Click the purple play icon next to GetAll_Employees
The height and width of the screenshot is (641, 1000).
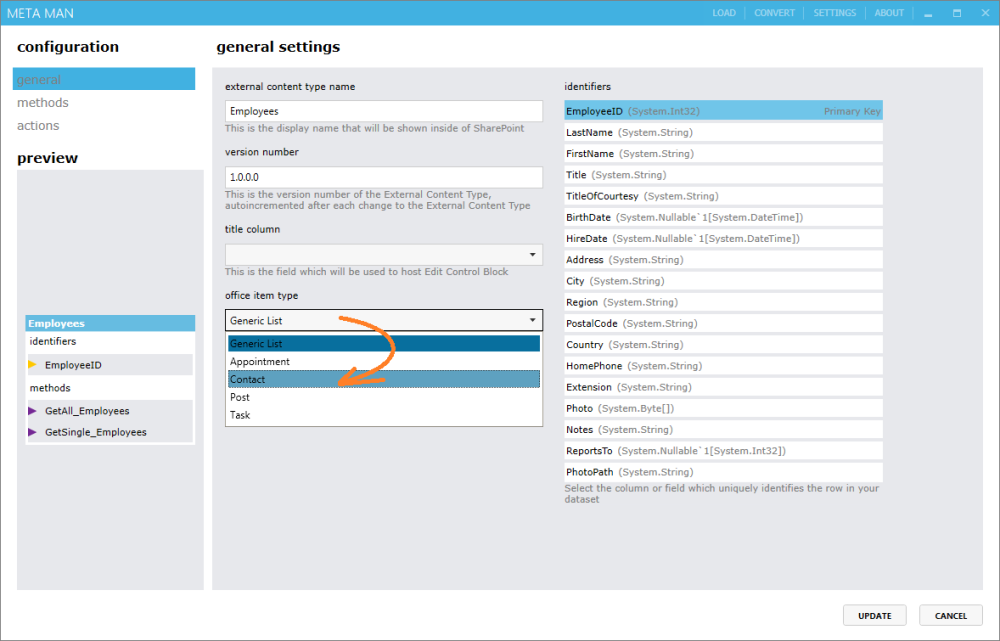[31, 411]
